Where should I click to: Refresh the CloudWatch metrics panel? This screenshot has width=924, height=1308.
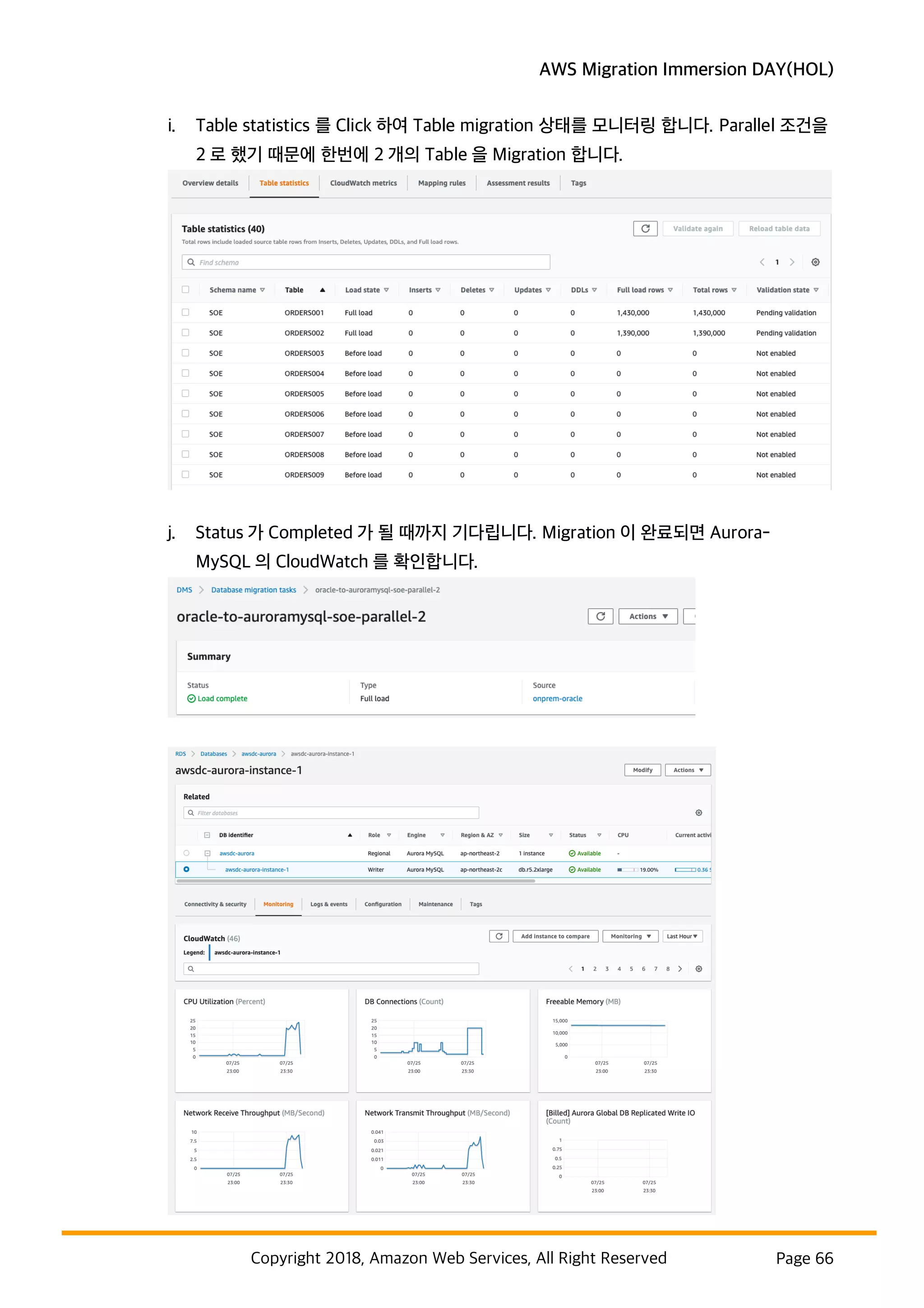pyautogui.click(x=499, y=936)
